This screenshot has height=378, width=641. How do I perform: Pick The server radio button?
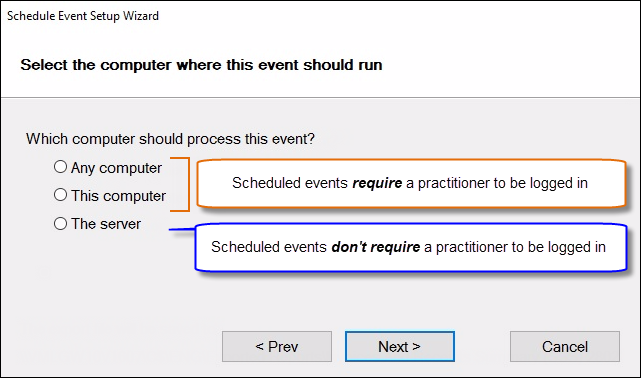[x=61, y=224]
